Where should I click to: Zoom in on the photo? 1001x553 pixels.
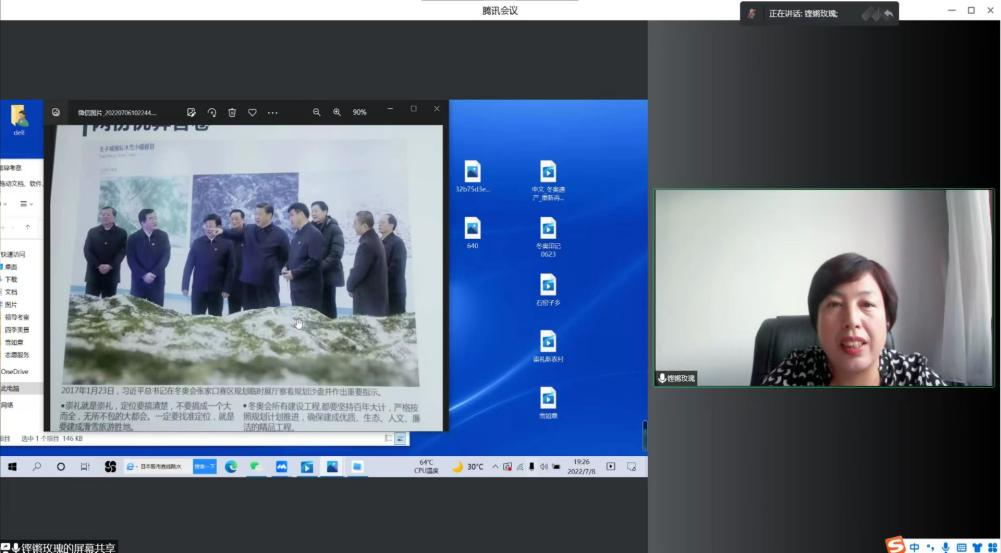click(337, 112)
